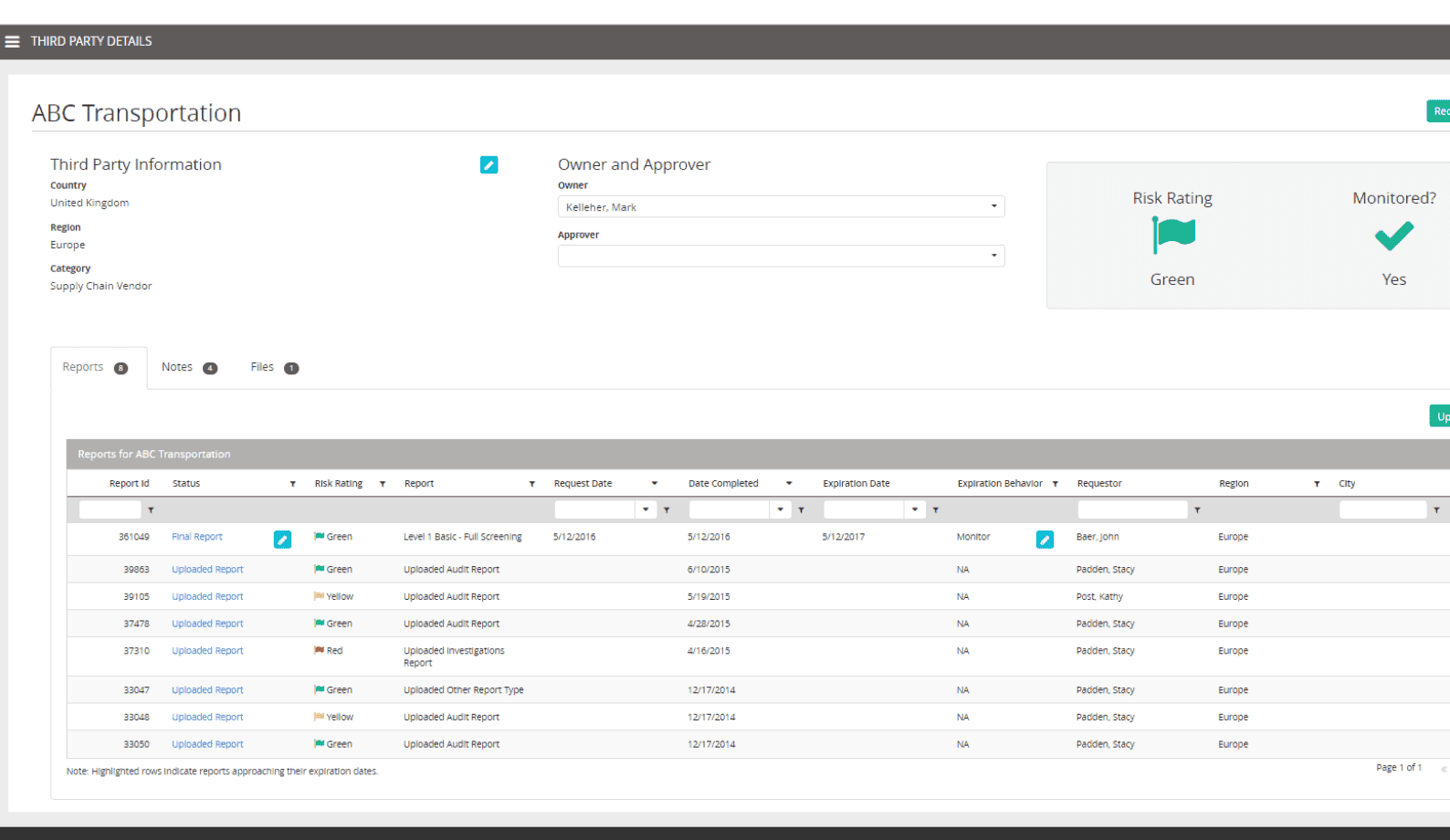Screen dimensions: 1450x840
Task: Expand the empty Approver dropdown
Action: coord(993,256)
